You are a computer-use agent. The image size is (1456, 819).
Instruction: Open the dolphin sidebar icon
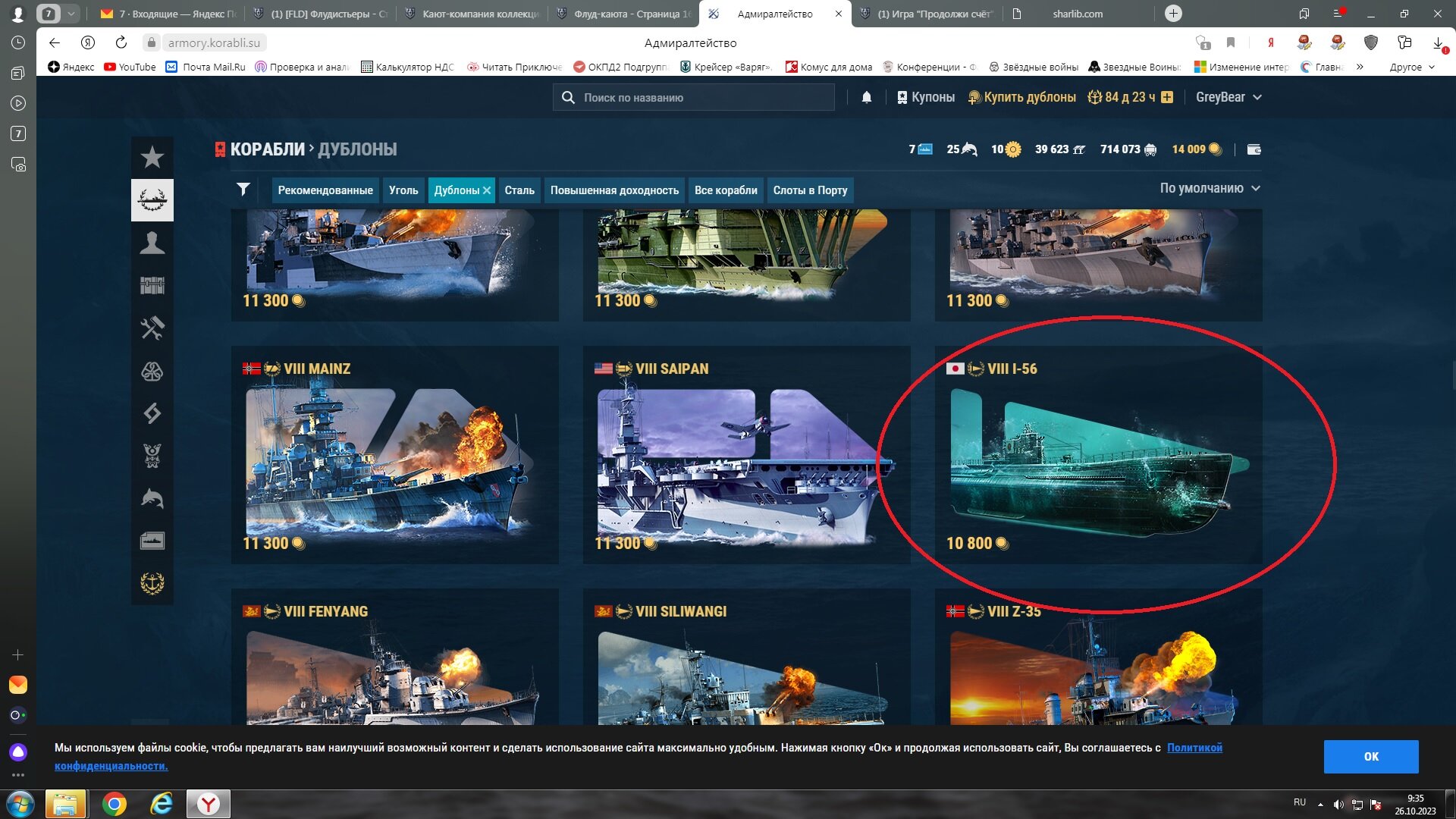152,498
